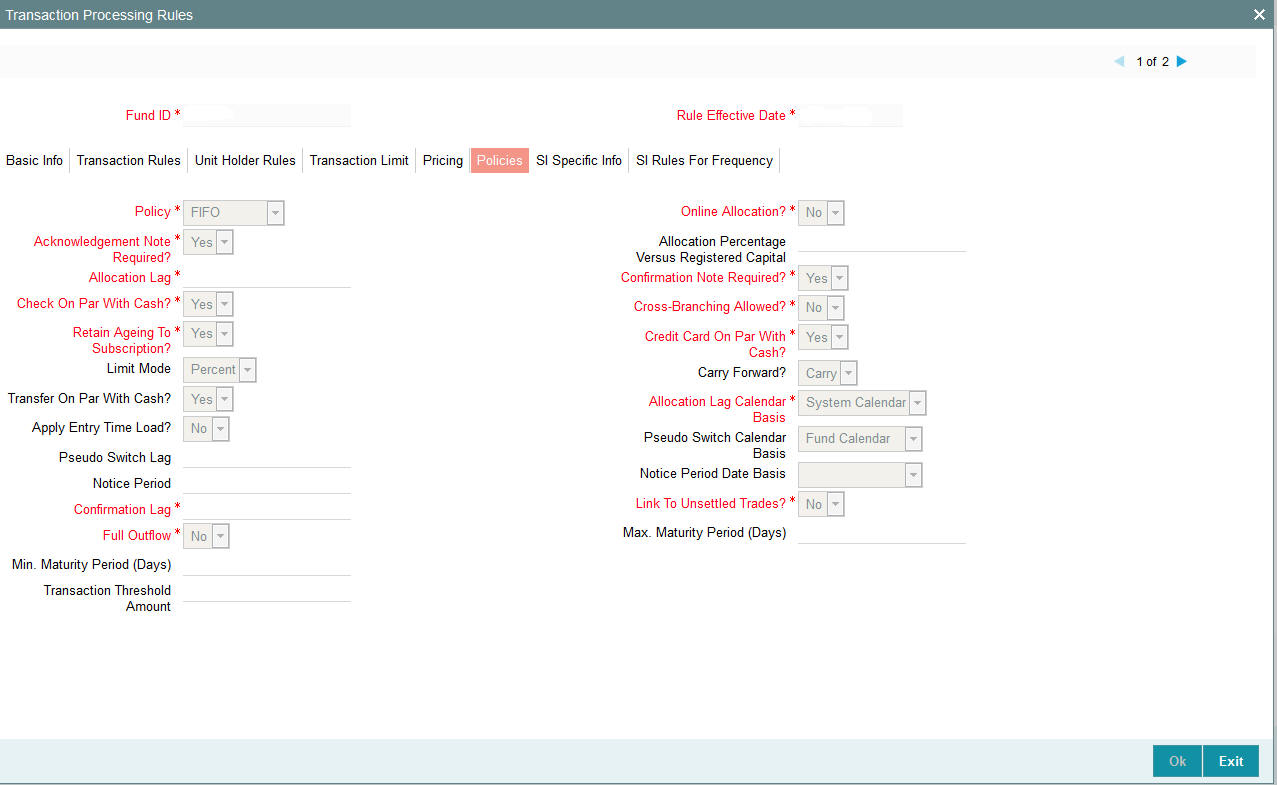Viewport: 1277px width, 785px height.
Task: Click the Fund ID input field
Action: (266, 114)
